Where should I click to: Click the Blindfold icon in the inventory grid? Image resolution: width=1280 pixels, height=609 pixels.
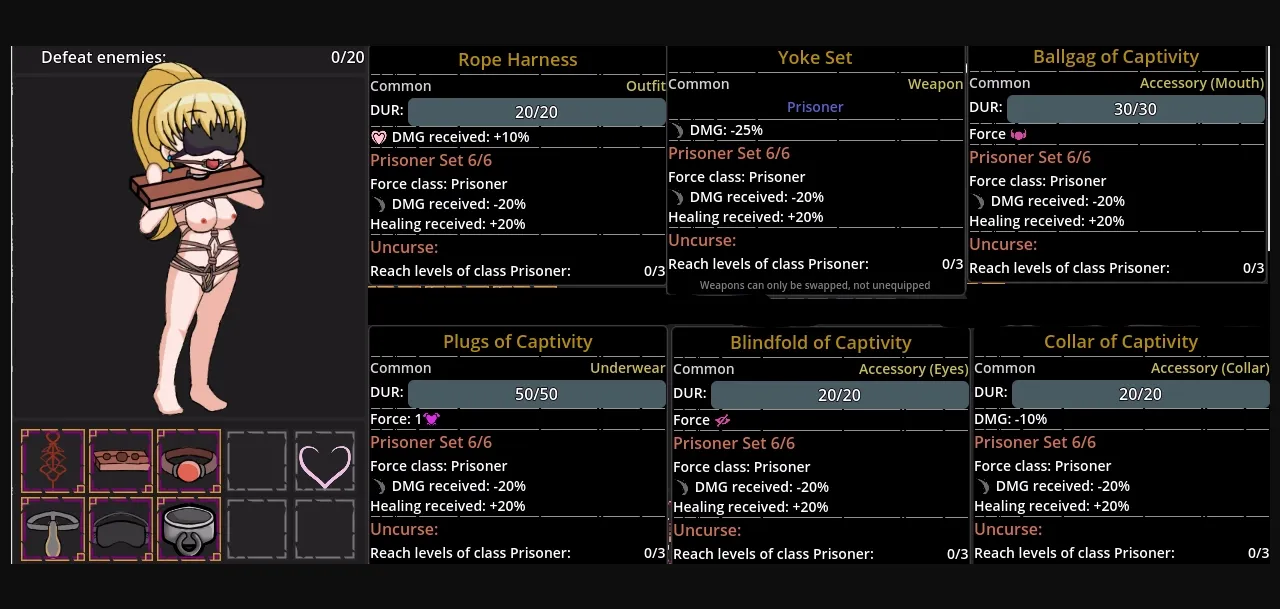(x=120, y=528)
